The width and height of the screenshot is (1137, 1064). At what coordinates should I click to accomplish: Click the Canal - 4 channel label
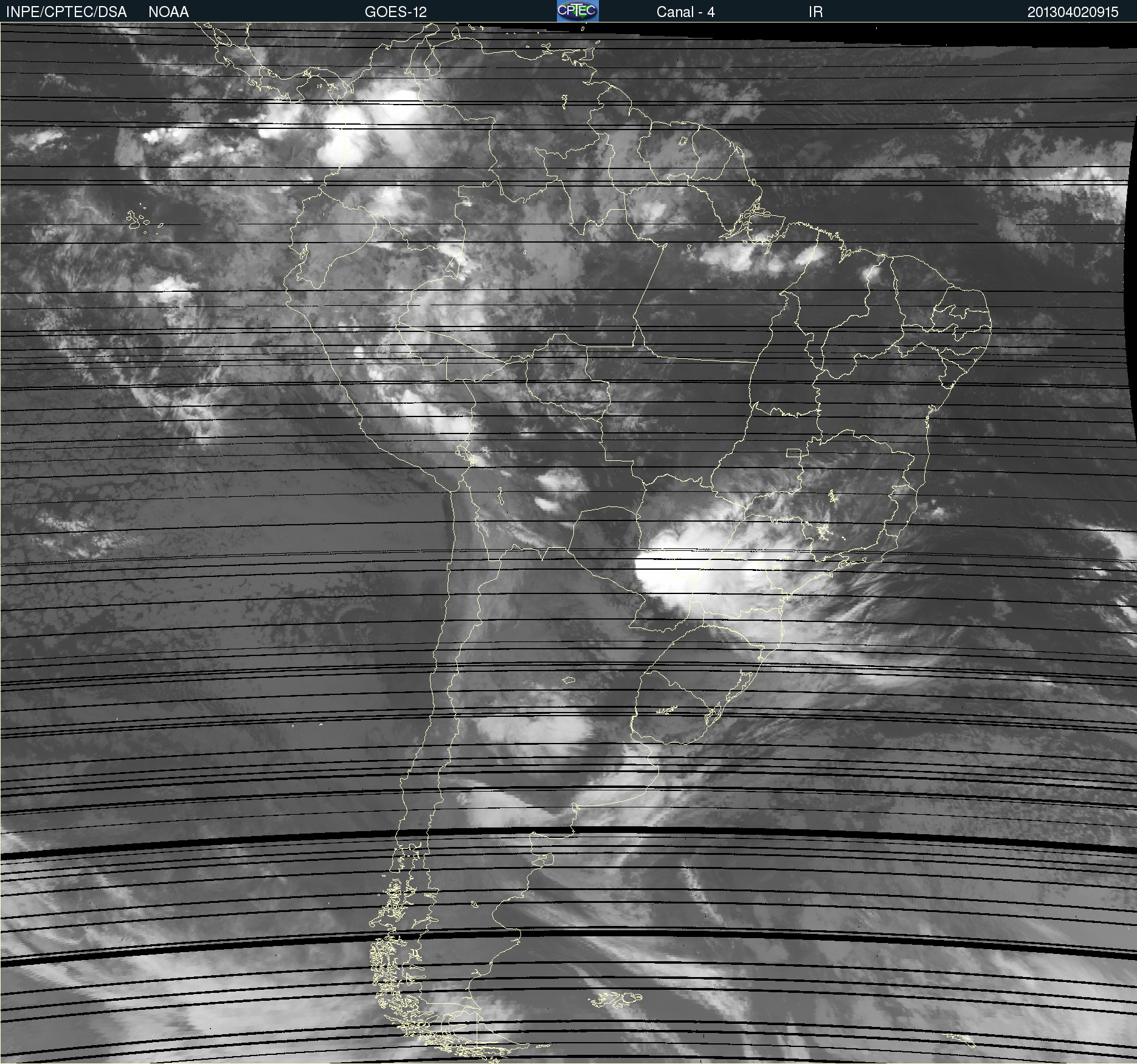click(685, 12)
